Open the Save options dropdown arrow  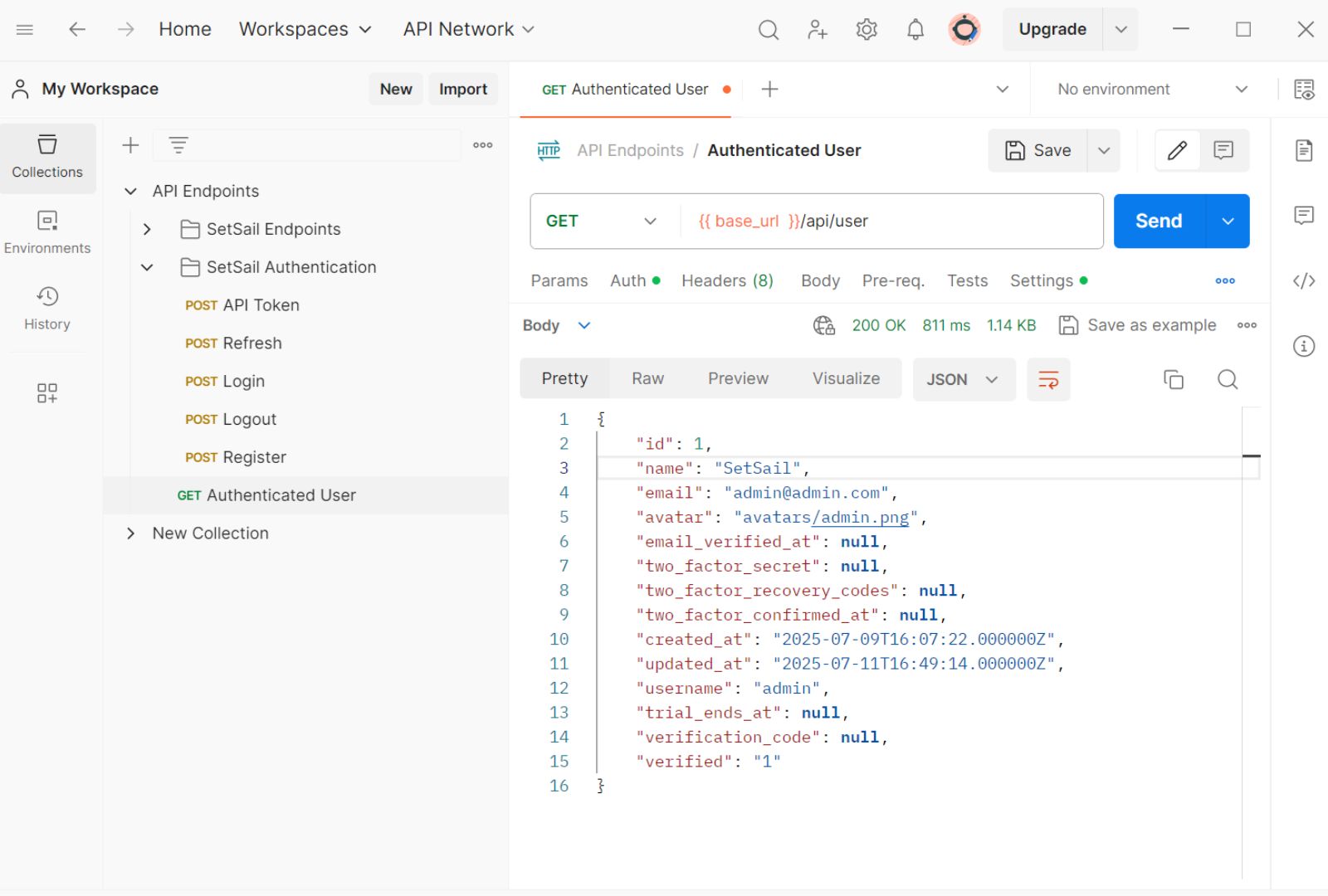pos(1104,150)
